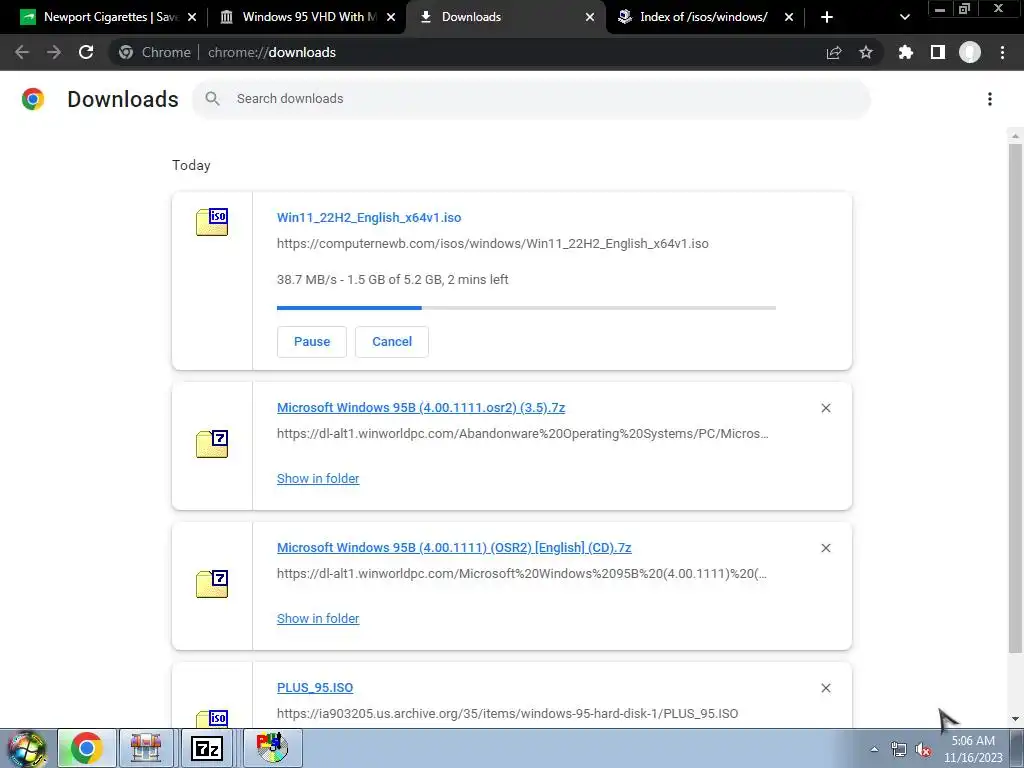Open Win11_22H2_English_x64v1.iso link

(369, 217)
